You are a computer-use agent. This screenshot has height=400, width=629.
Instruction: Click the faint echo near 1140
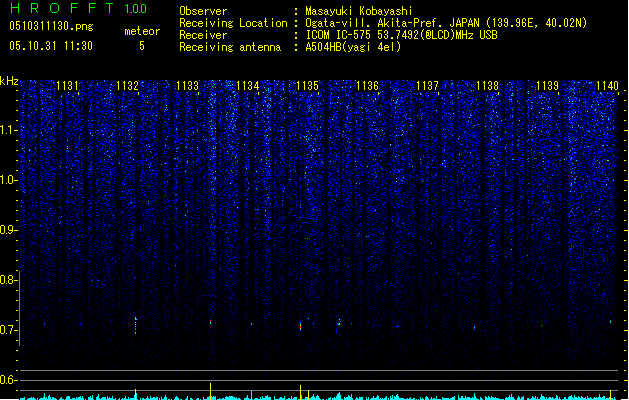610,321
